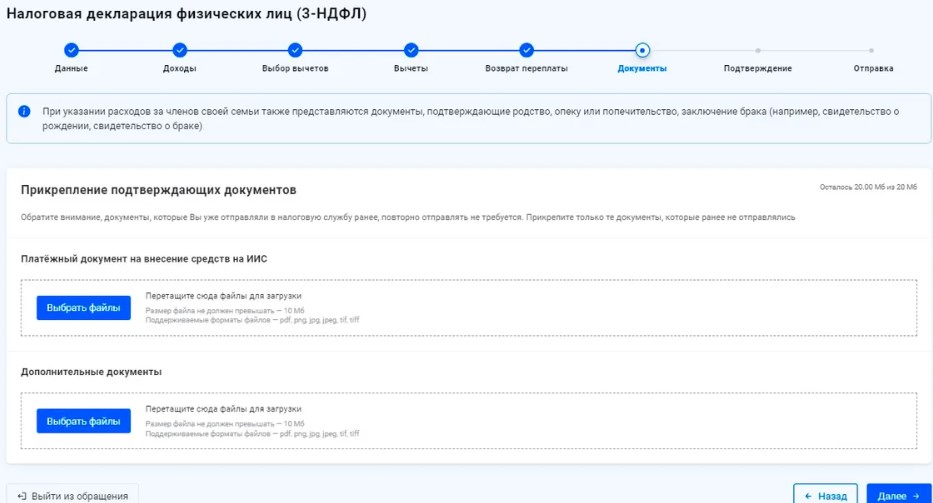Go to the Выбор вычетов step label

(295, 68)
